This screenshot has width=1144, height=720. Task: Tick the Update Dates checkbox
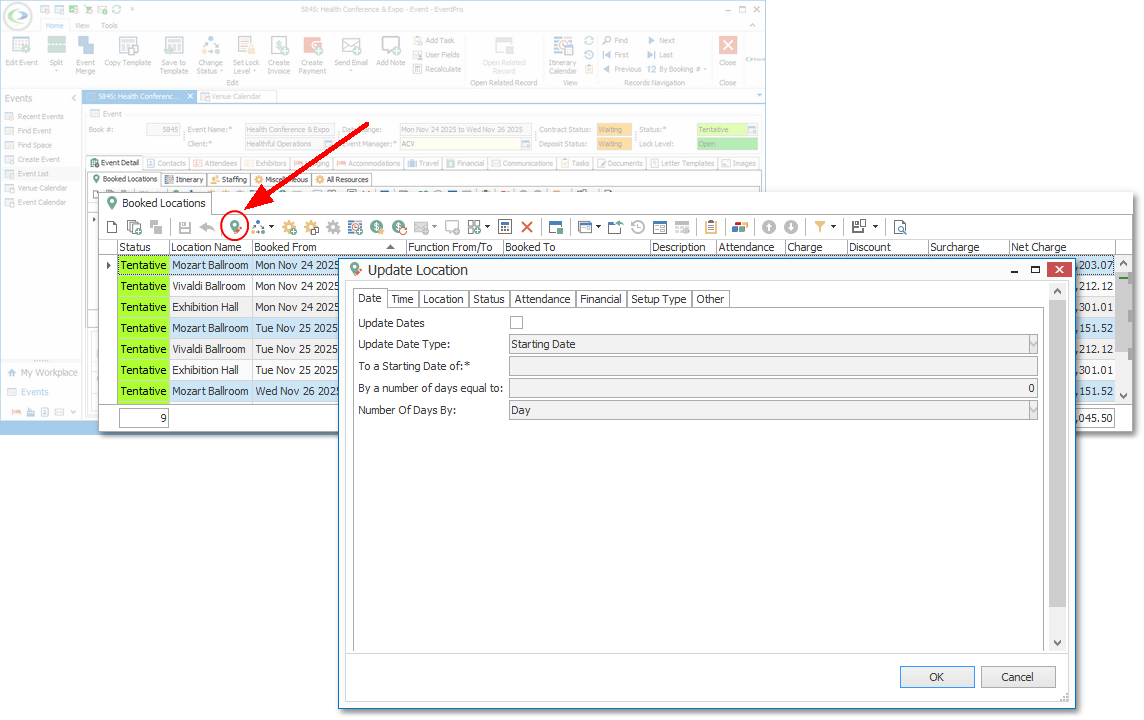point(517,322)
